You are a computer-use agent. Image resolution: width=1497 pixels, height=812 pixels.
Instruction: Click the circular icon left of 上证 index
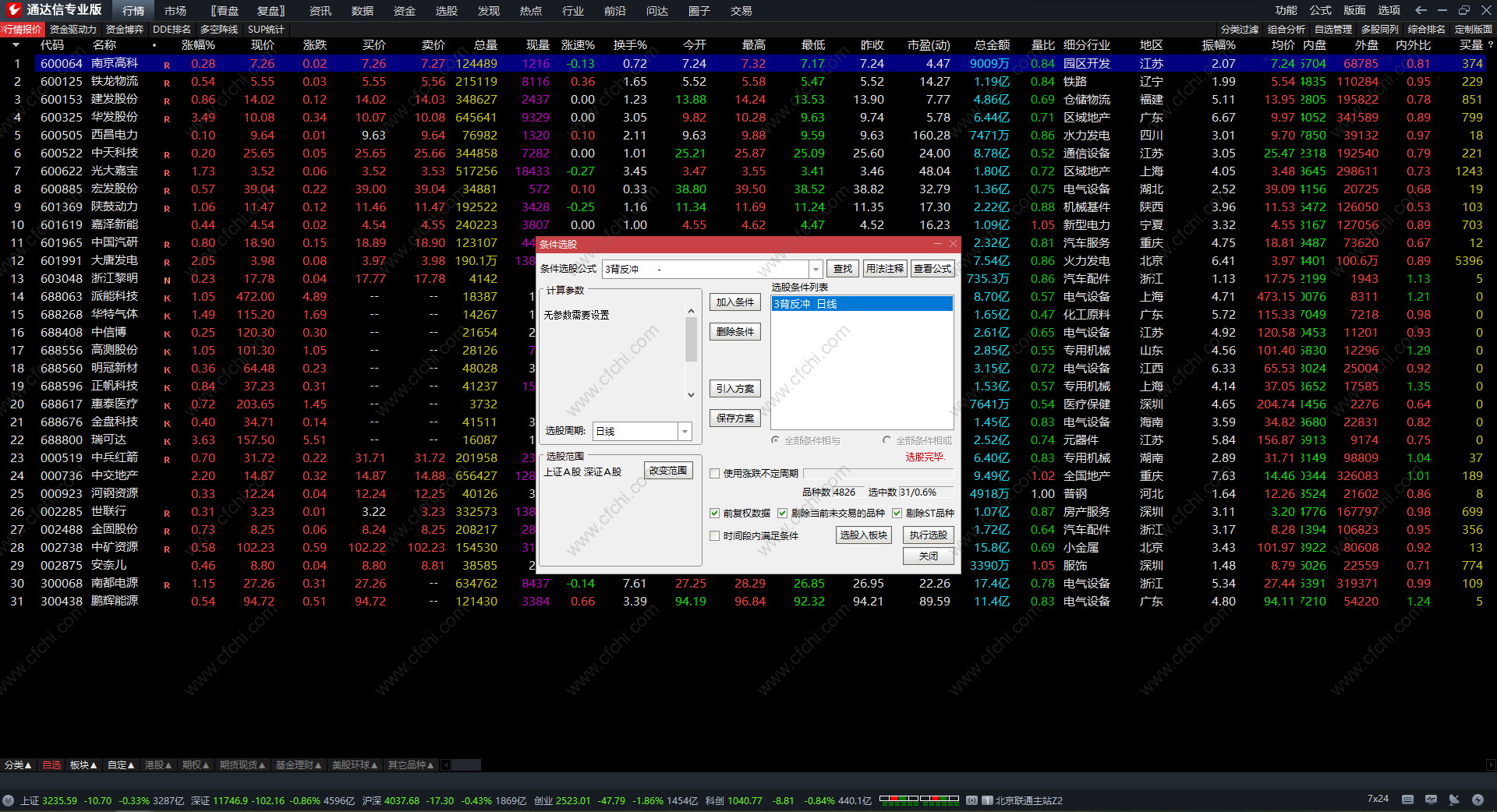(9, 800)
